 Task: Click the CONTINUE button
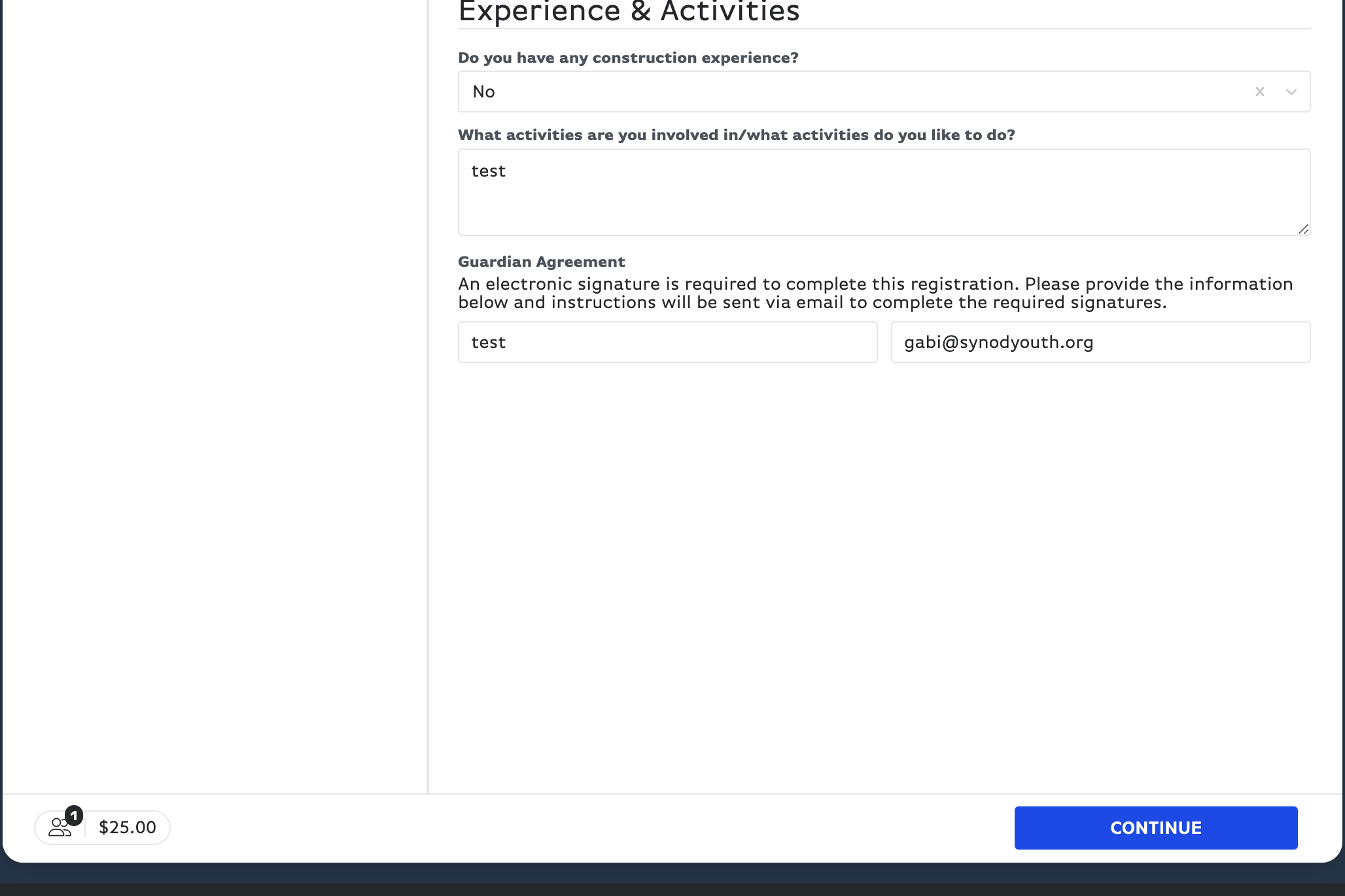point(1155,828)
